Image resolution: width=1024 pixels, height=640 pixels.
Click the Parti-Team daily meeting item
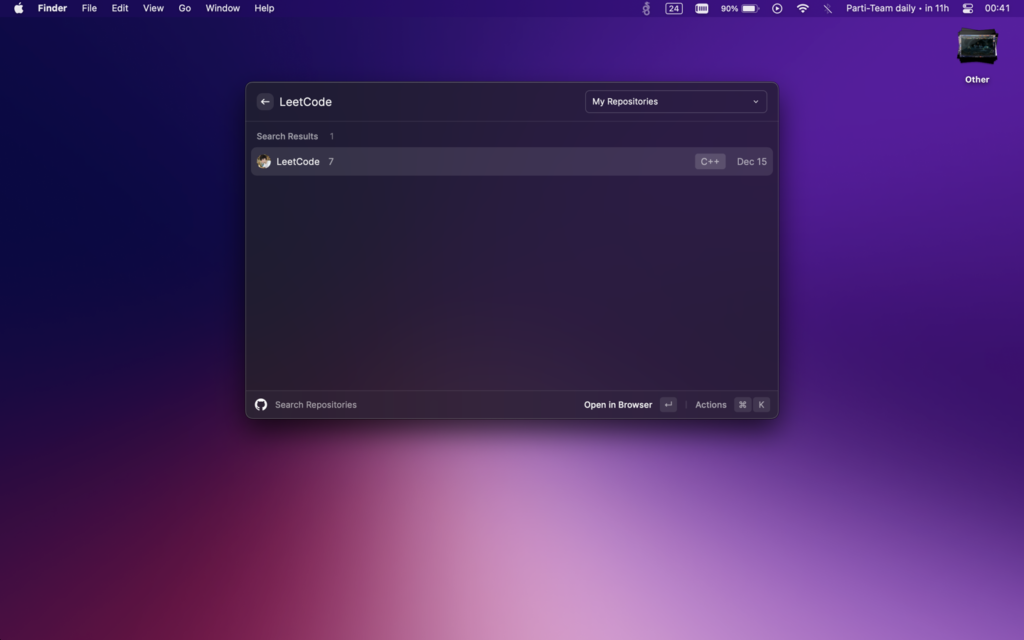pyautogui.click(x=897, y=8)
